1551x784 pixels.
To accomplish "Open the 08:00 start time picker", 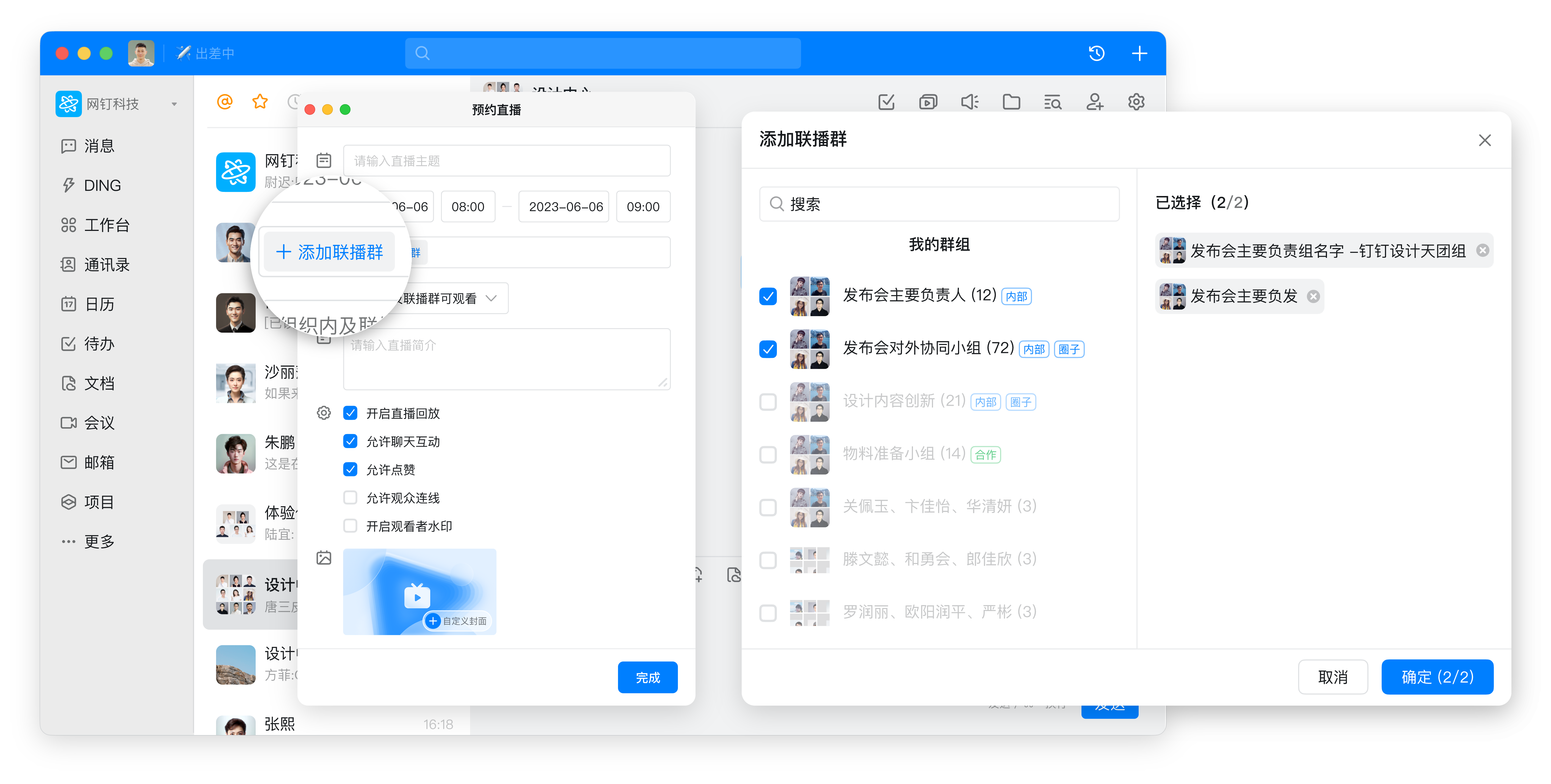I will click(468, 206).
